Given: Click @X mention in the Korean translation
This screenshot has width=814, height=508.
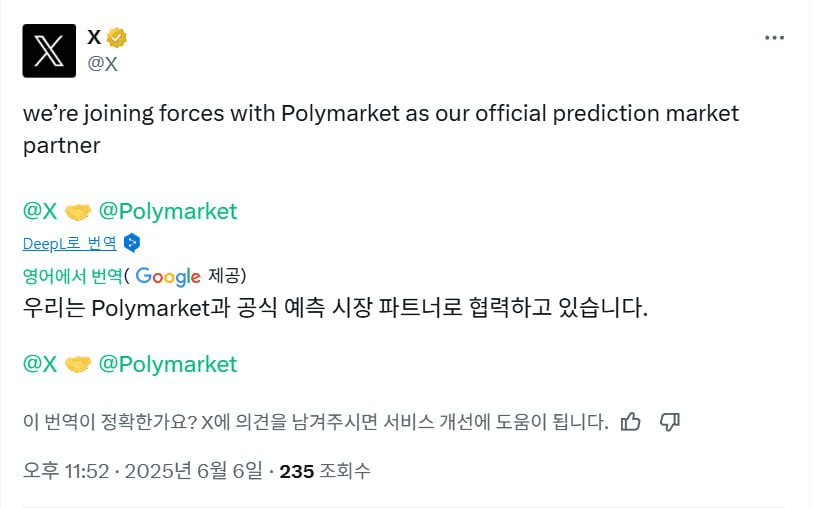Looking at the screenshot, I should [40, 364].
